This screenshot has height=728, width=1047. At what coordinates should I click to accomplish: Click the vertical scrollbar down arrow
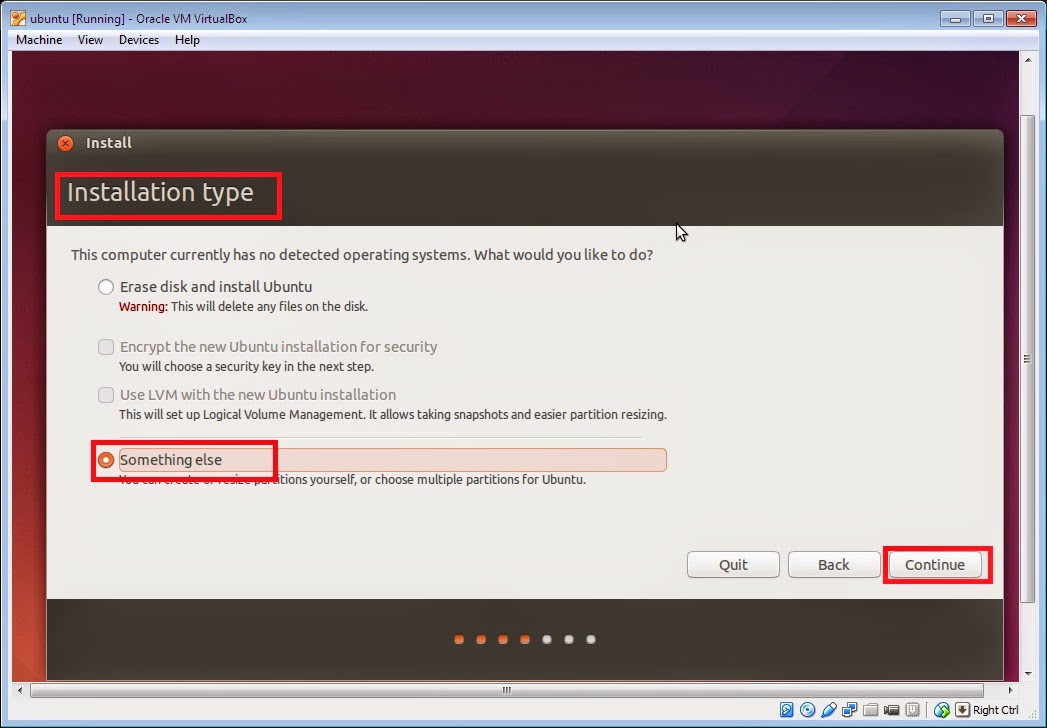(1028, 674)
